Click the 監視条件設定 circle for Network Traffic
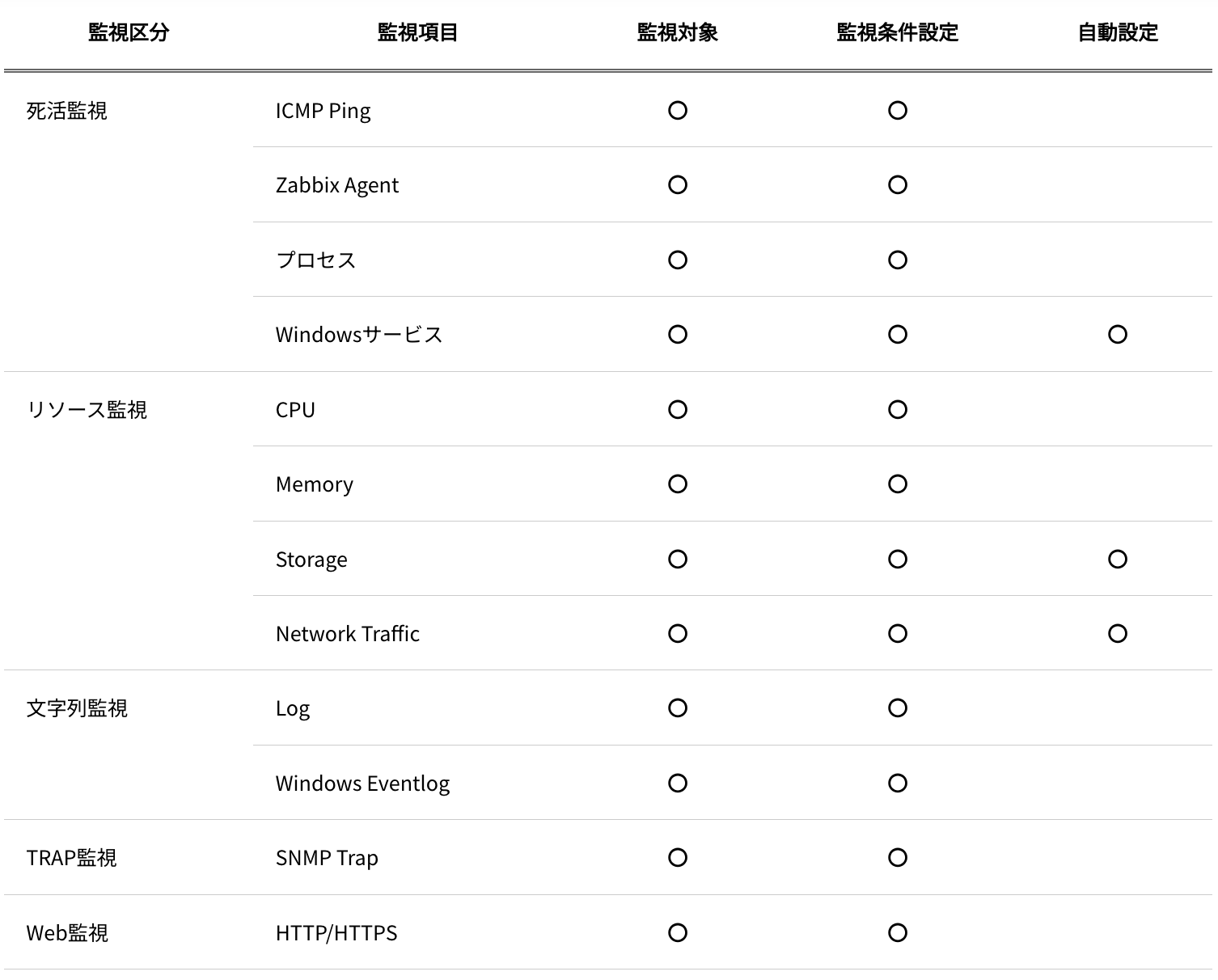 coord(898,634)
